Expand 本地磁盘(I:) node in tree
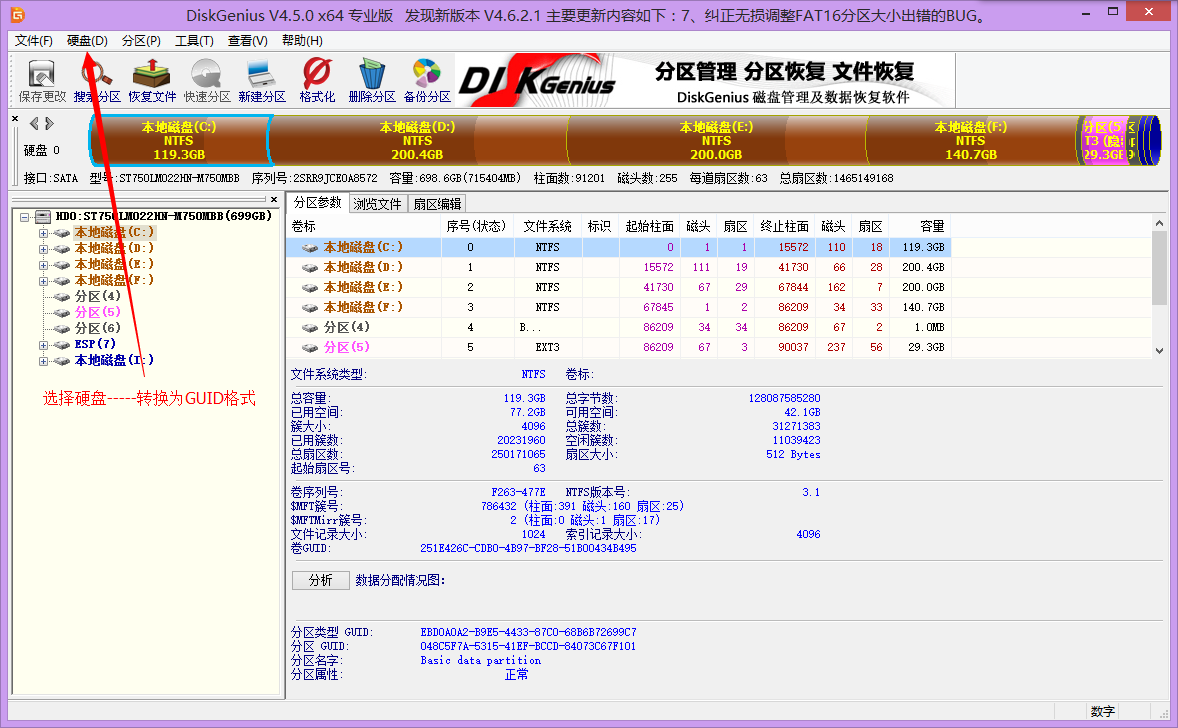 click(x=43, y=361)
